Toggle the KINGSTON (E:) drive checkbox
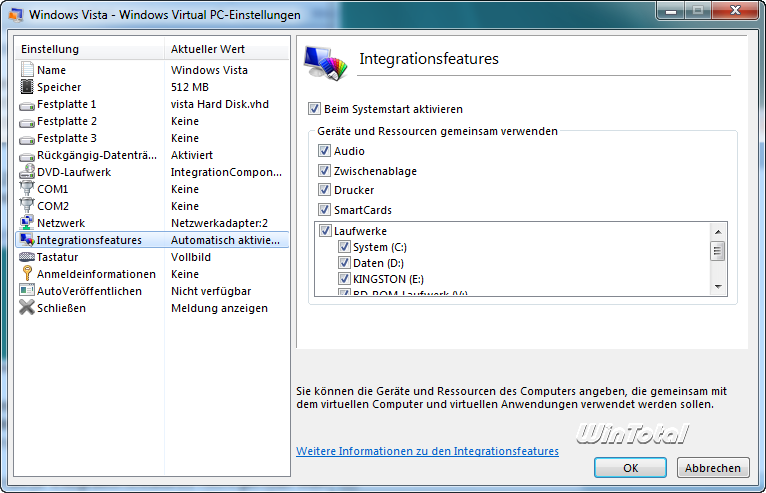This screenshot has width=766, height=493. [344, 279]
